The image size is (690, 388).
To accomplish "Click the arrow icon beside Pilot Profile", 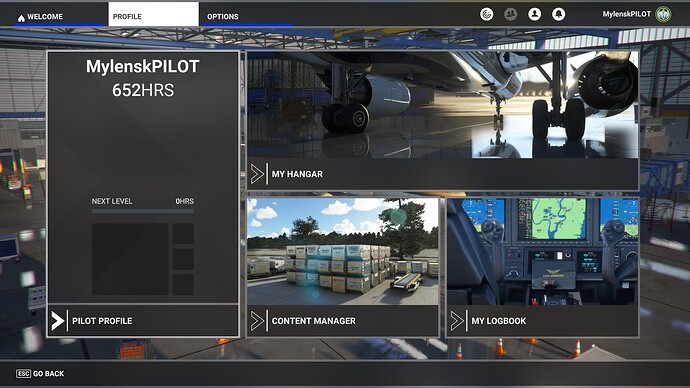I will coord(58,321).
